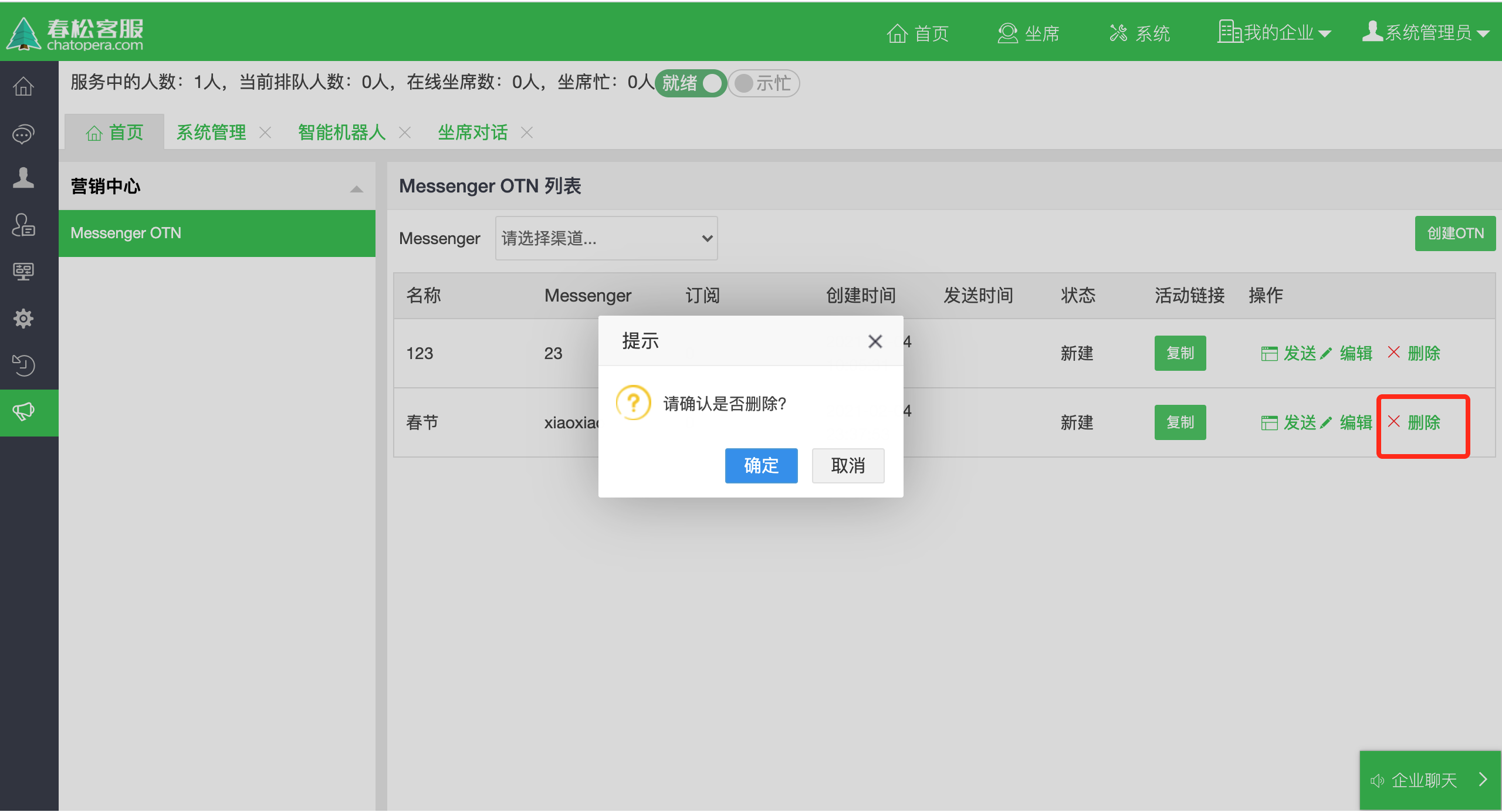Open the 请选择渠道 channel dropdown
The width and height of the screenshot is (1502, 812).
click(607, 238)
